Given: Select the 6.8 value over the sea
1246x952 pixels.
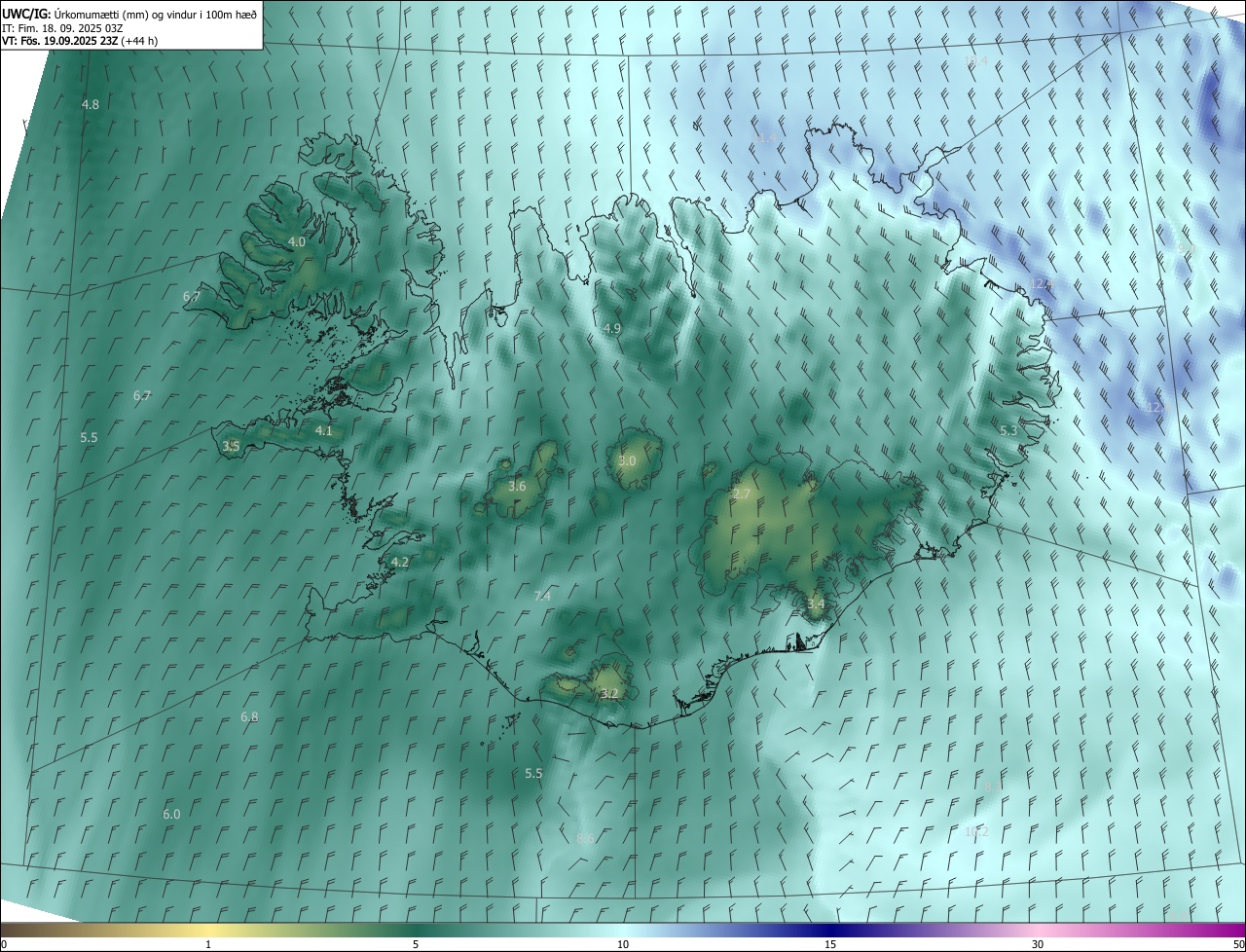Looking at the screenshot, I should point(249,716).
